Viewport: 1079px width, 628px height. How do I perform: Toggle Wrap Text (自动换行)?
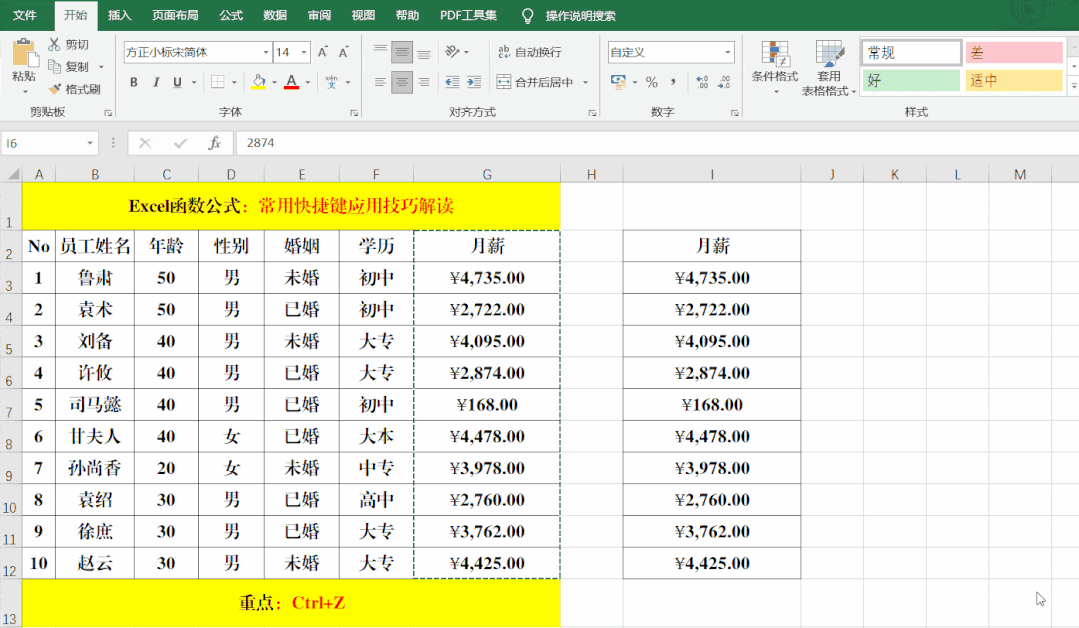[529, 52]
